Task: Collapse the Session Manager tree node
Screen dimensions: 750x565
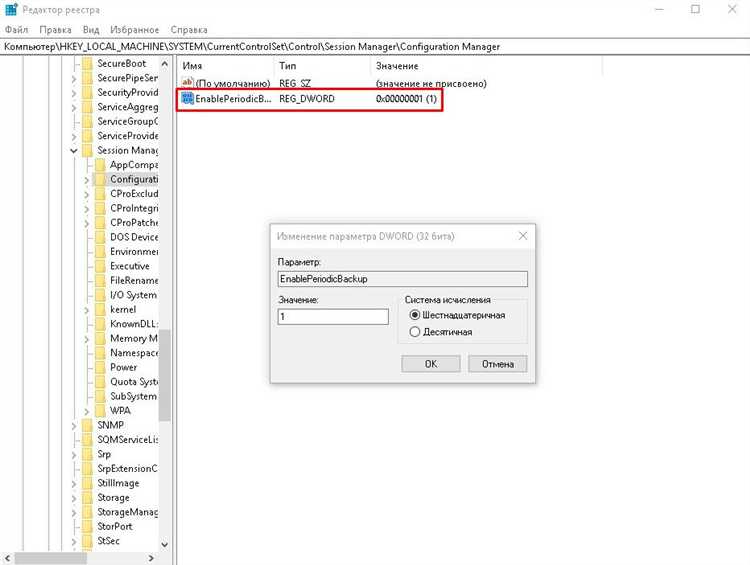Action: (x=74, y=151)
